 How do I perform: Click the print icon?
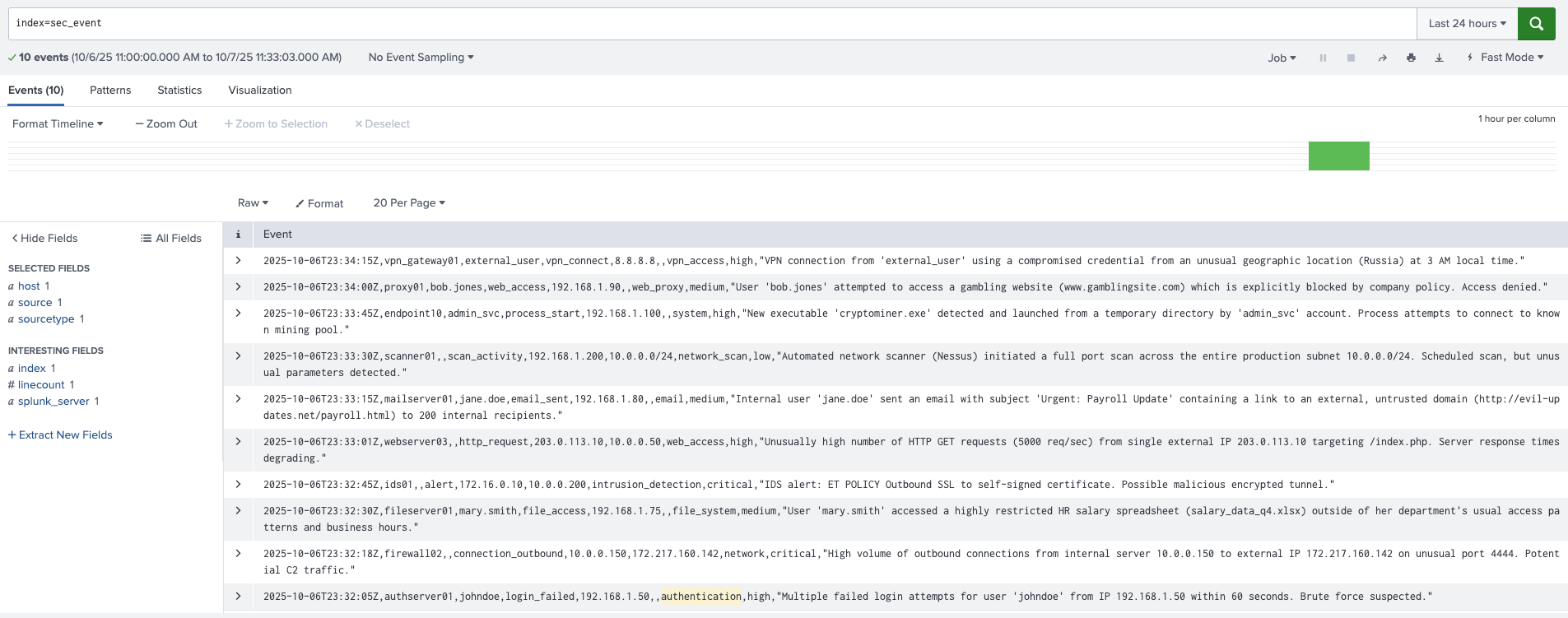coord(1411,58)
